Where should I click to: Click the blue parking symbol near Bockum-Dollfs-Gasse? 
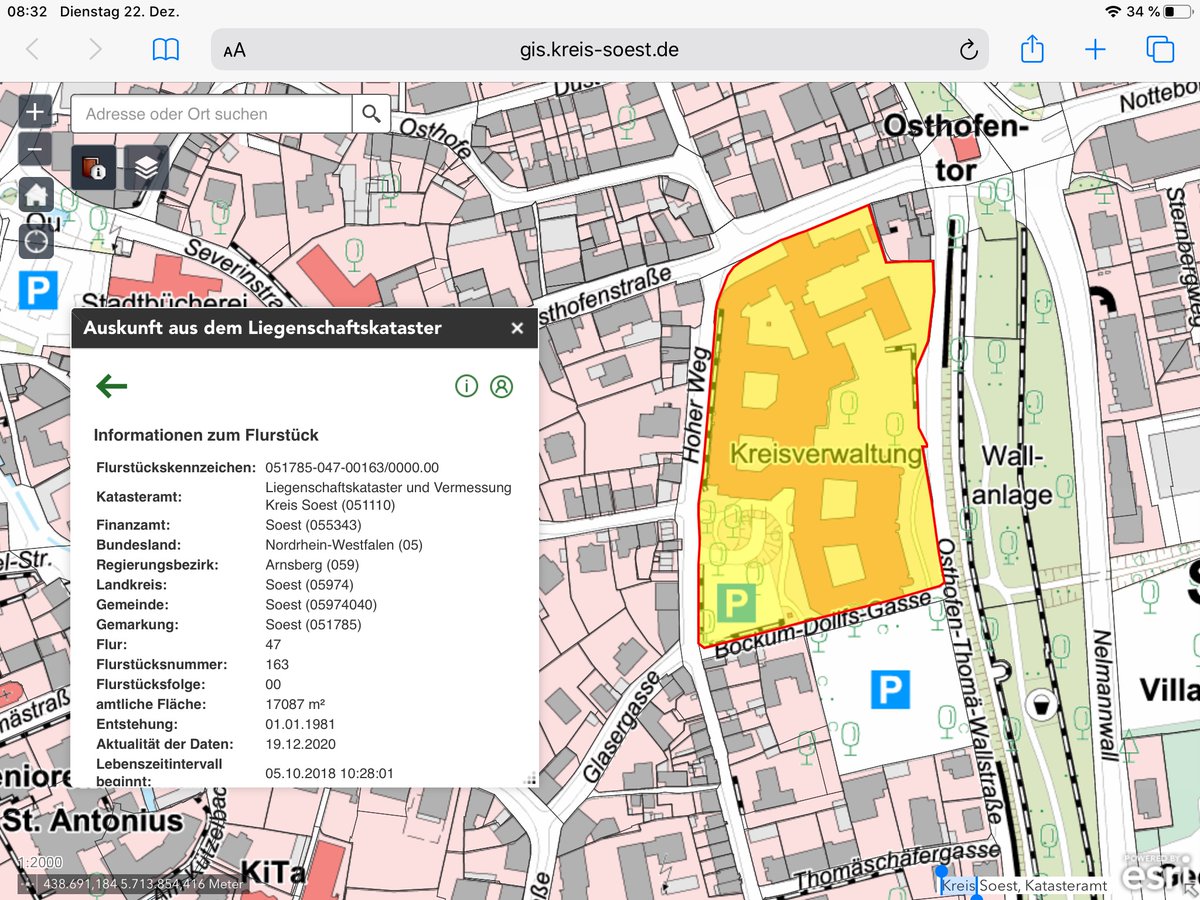point(889,689)
